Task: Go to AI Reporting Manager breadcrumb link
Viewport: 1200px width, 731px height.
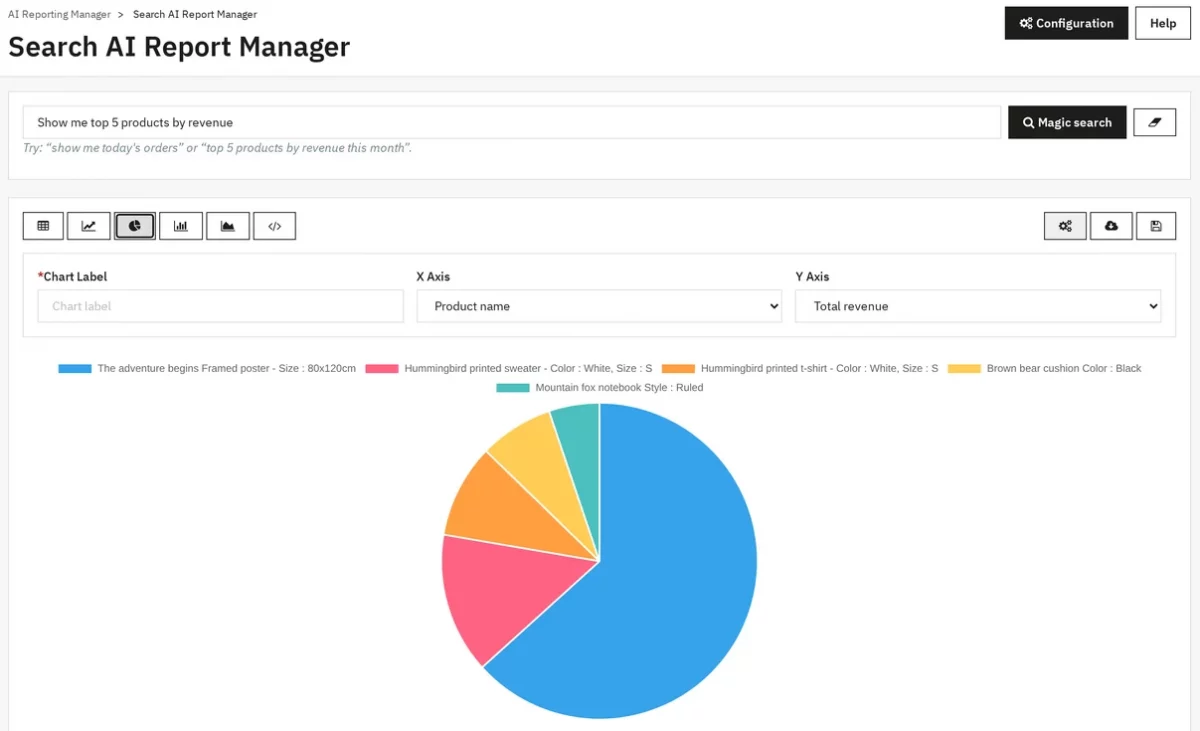Action: pyautogui.click(x=60, y=14)
